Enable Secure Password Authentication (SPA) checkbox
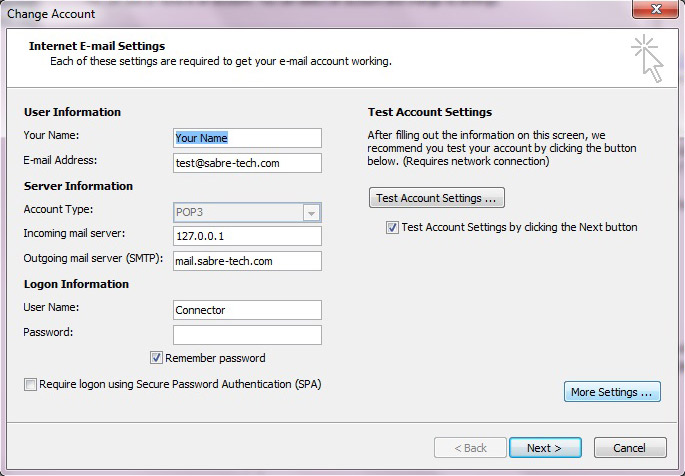This screenshot has height=476, width=685. (x=30, y=384)
